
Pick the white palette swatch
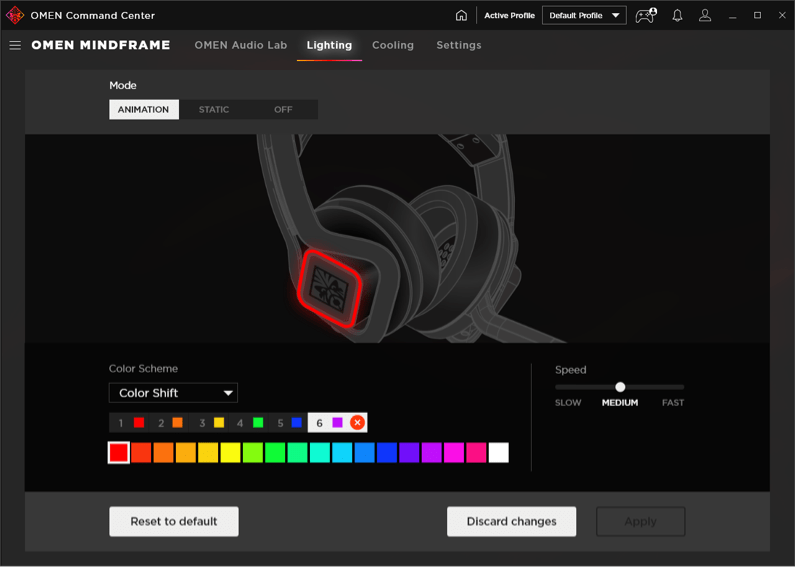coord(498,452)
